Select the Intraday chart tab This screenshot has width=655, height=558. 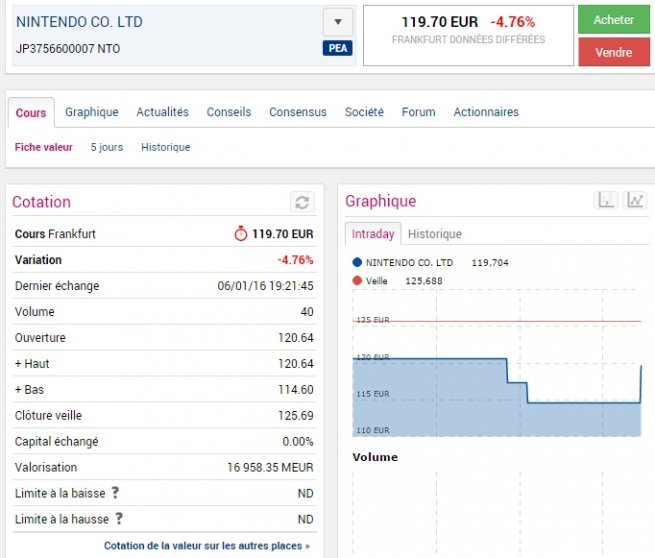[373, 234]
